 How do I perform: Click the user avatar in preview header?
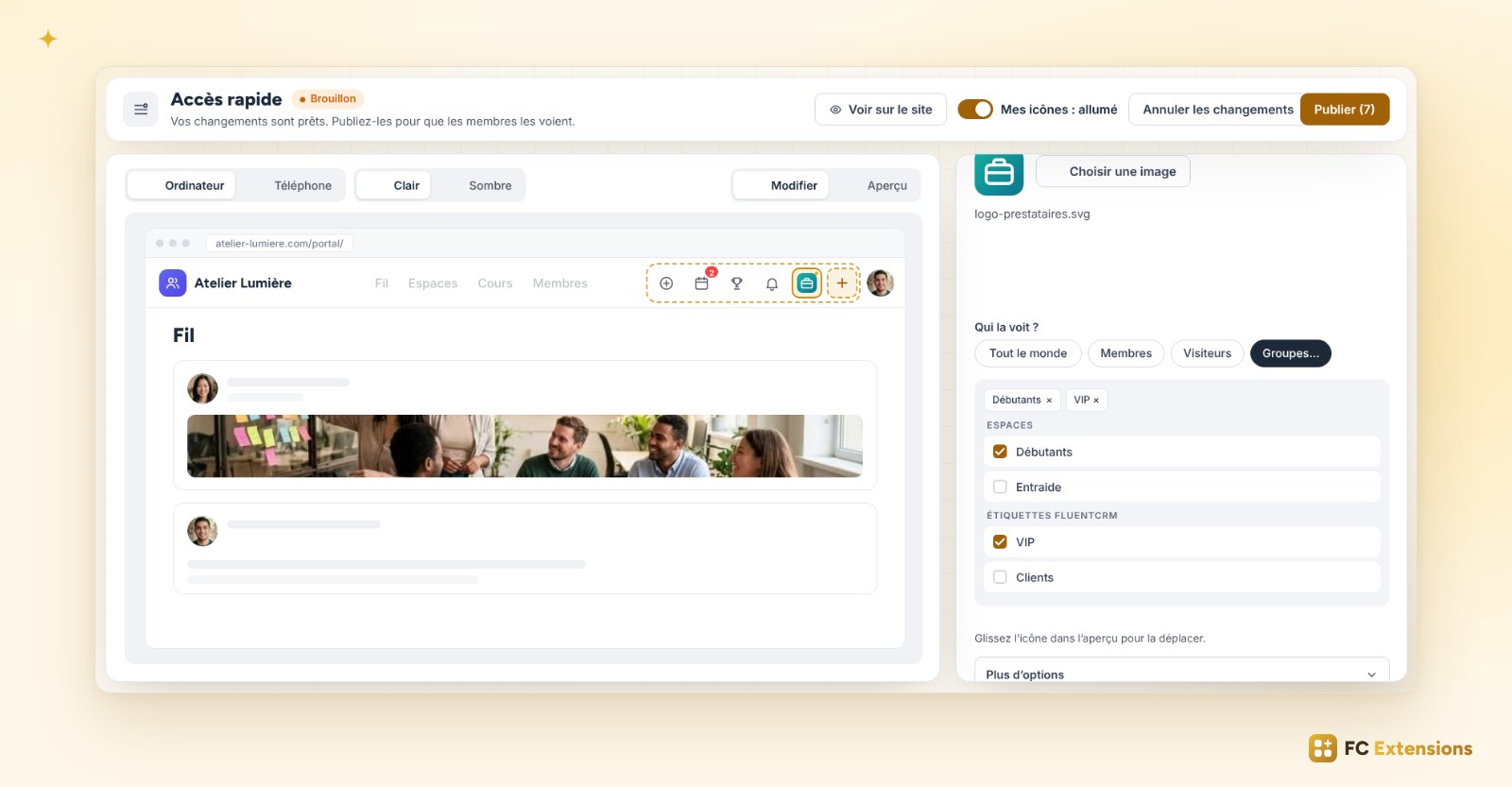pyautogui.click(x=880, y=283)
